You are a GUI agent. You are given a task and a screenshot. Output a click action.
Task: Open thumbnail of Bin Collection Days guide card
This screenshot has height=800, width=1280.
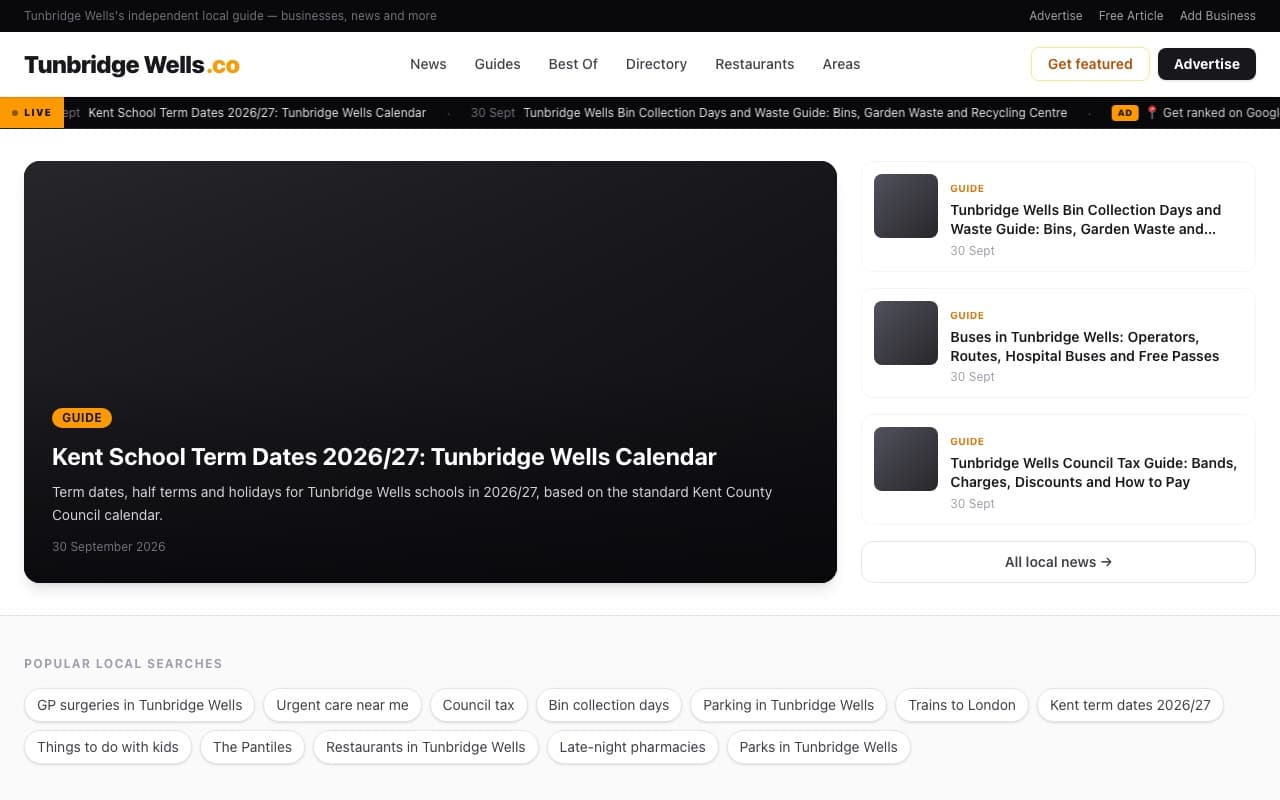pyautogui.click(x=906, y=206)
